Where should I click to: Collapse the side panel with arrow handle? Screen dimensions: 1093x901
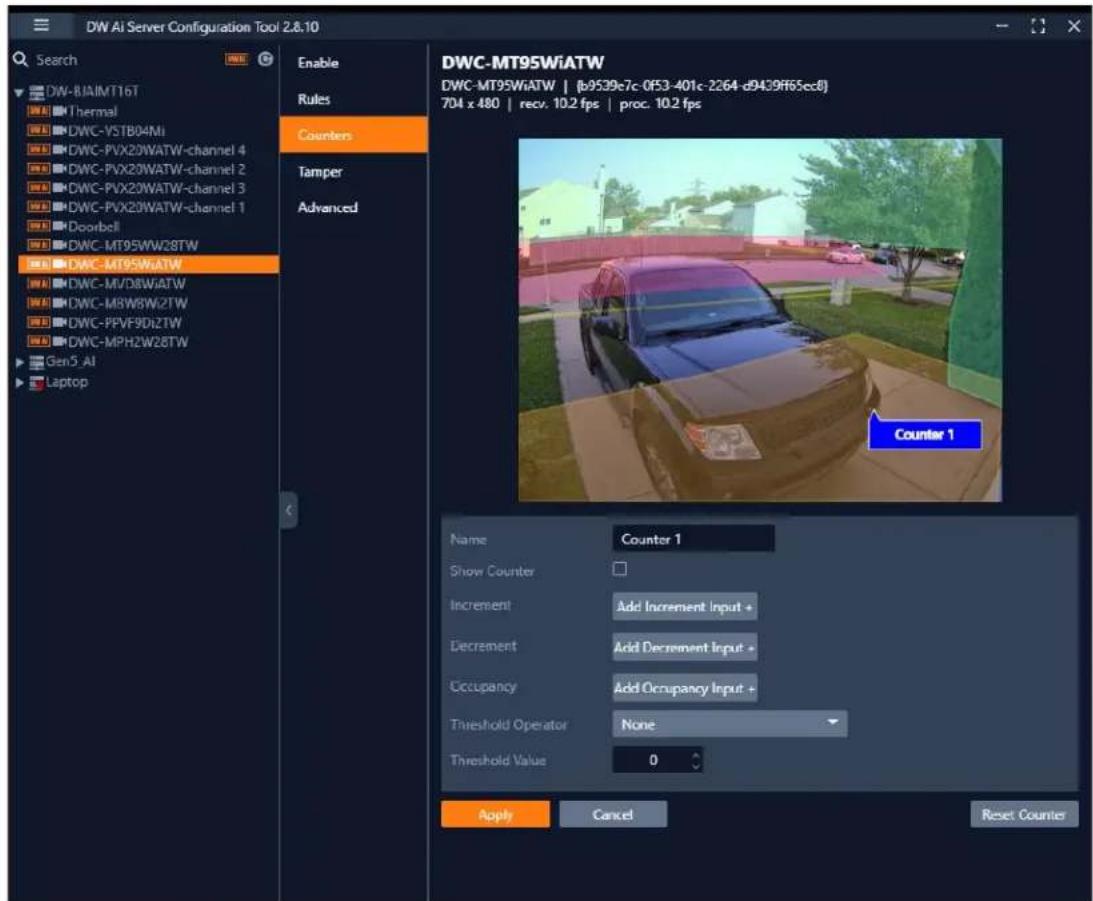point(289,510)
